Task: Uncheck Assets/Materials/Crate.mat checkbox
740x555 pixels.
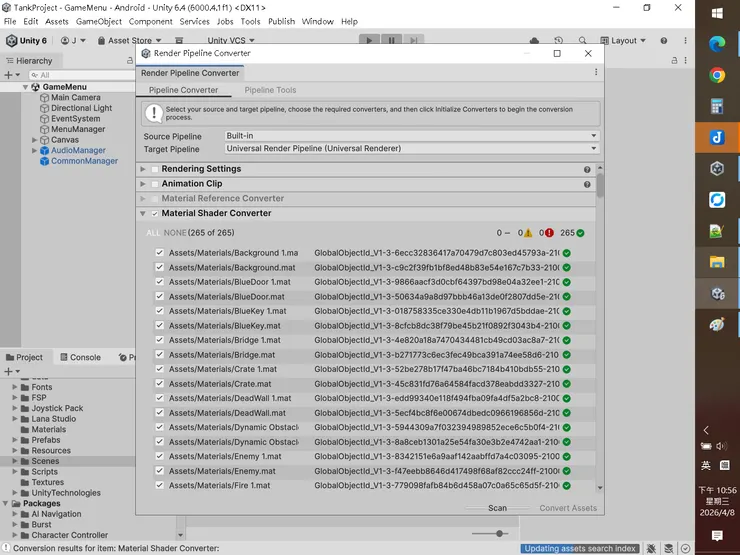Action: click(x=160, y=384)
